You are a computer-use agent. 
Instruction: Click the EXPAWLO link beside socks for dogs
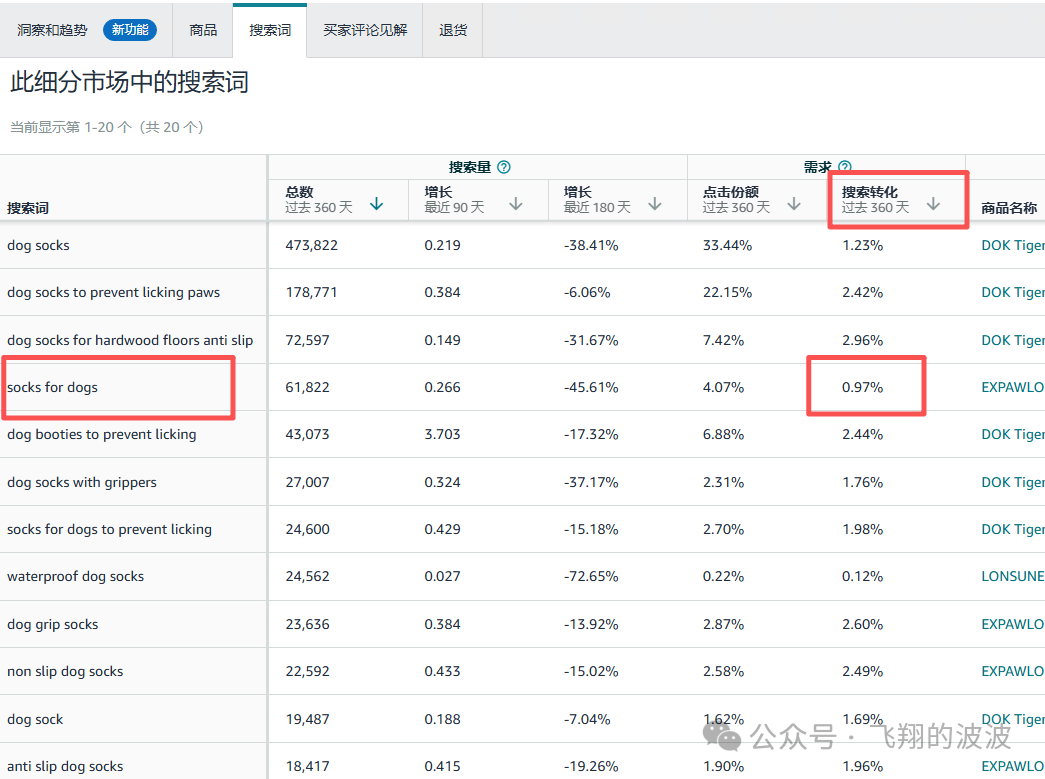point(1015,386)
